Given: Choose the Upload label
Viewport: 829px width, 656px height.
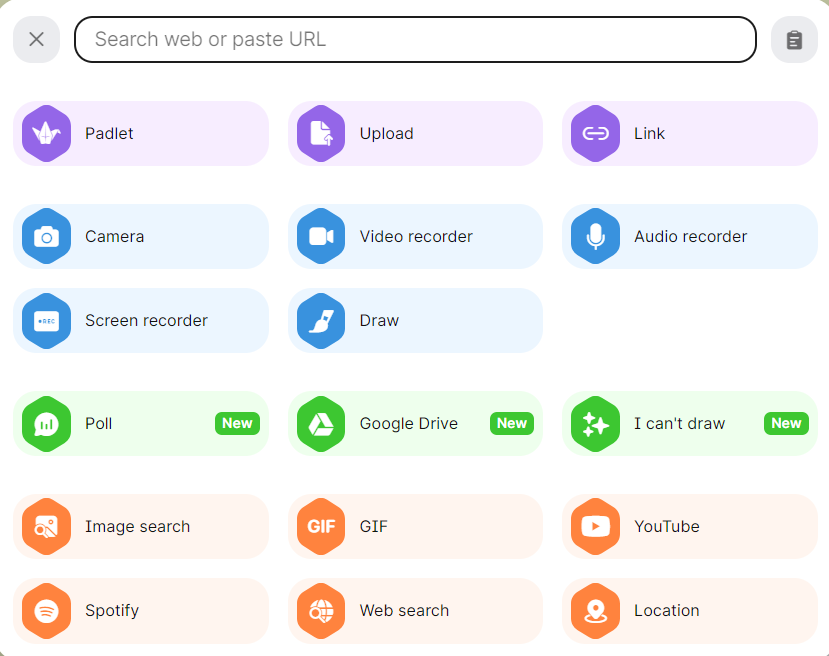Looking at the screenshot, I should click(x=386, y=133).
